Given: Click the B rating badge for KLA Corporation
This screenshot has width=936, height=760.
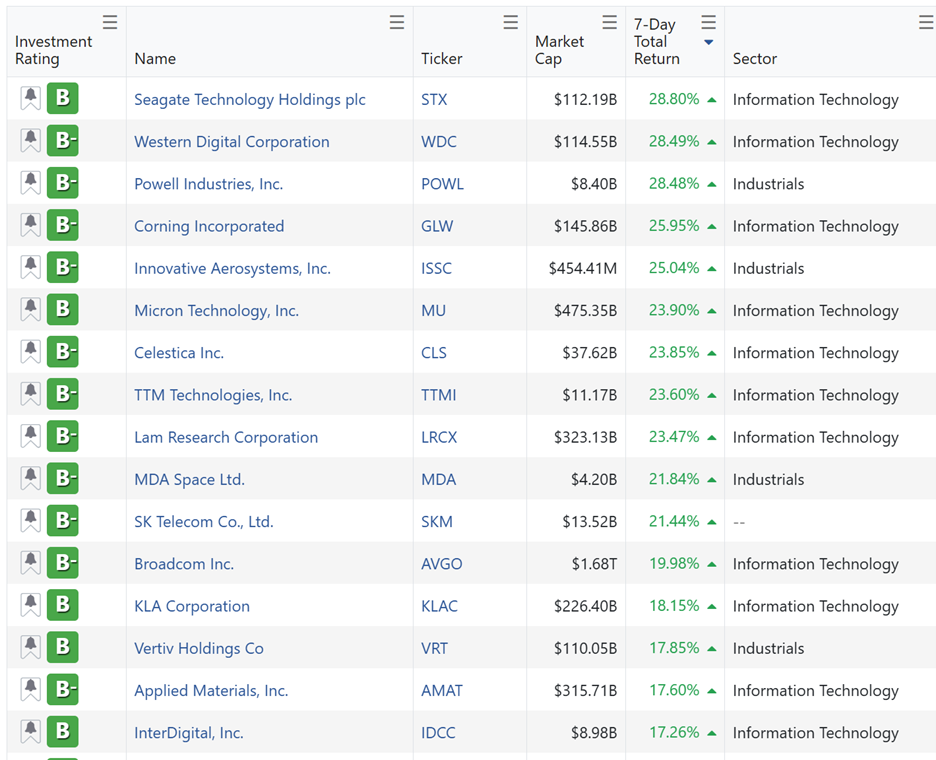Looking at the screenshot, I should 63,606.
